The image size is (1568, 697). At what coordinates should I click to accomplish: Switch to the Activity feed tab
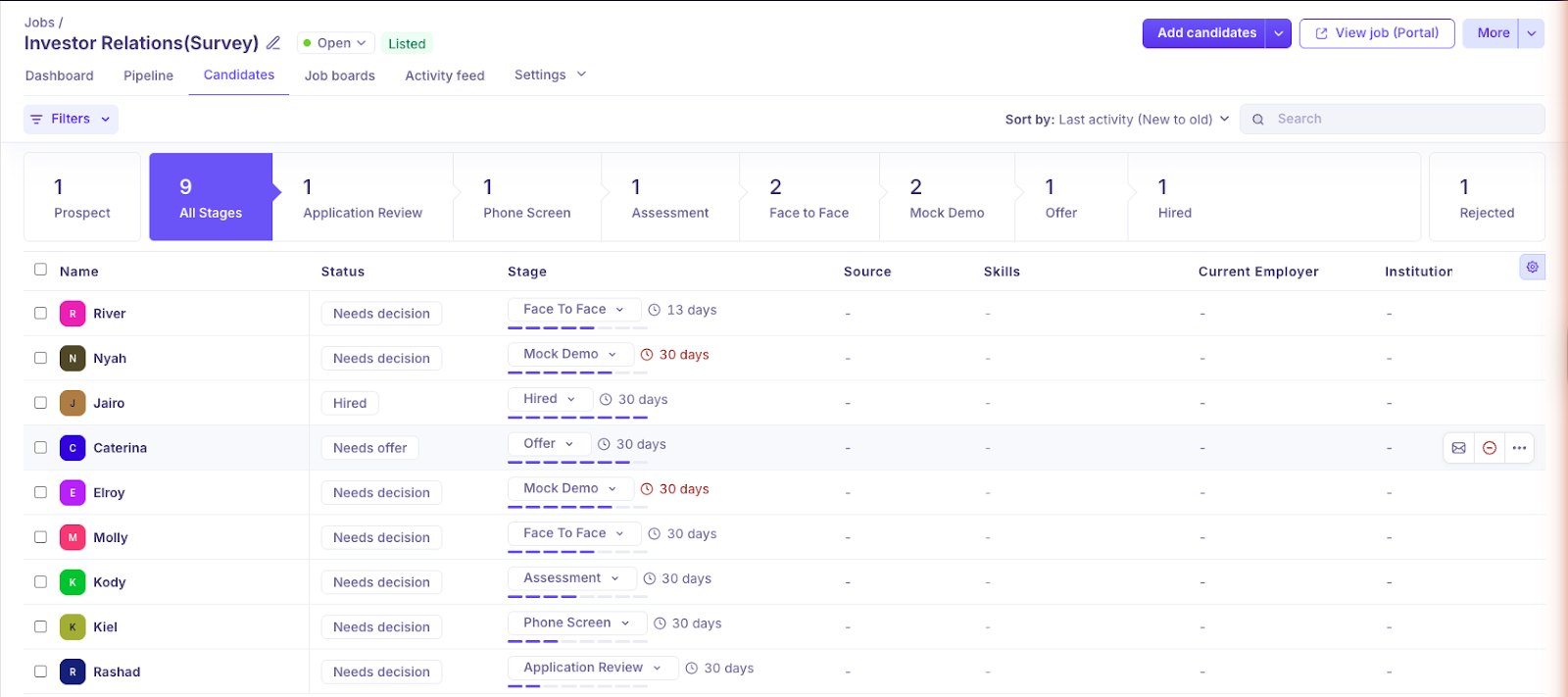[445, 75]
